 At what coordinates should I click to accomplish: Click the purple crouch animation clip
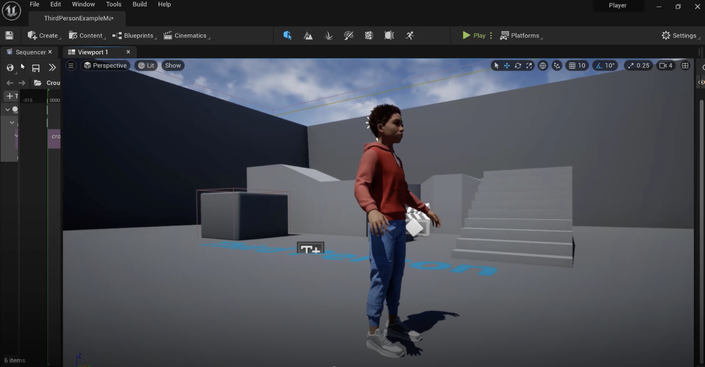(54, 139)
